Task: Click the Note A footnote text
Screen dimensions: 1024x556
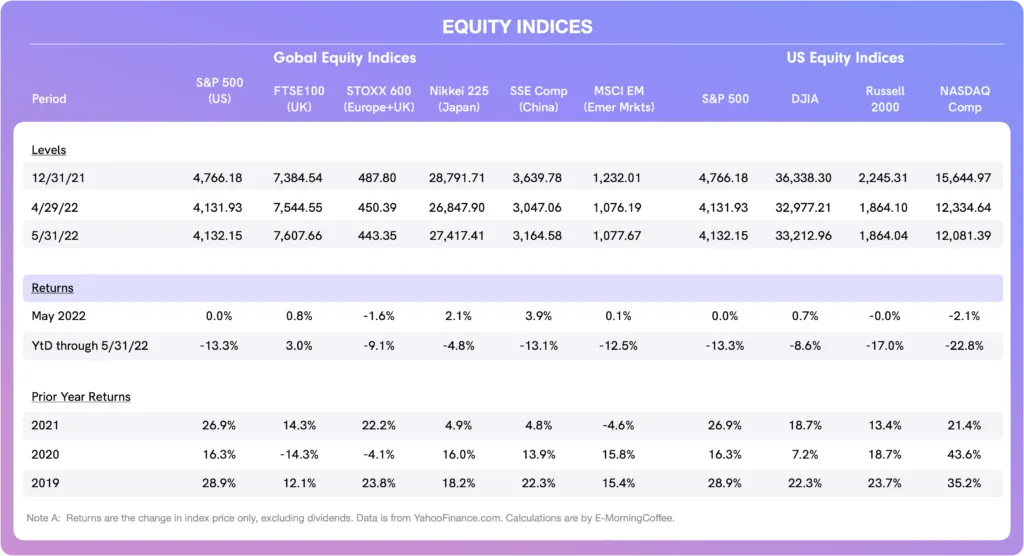Action: coord(350,518)
